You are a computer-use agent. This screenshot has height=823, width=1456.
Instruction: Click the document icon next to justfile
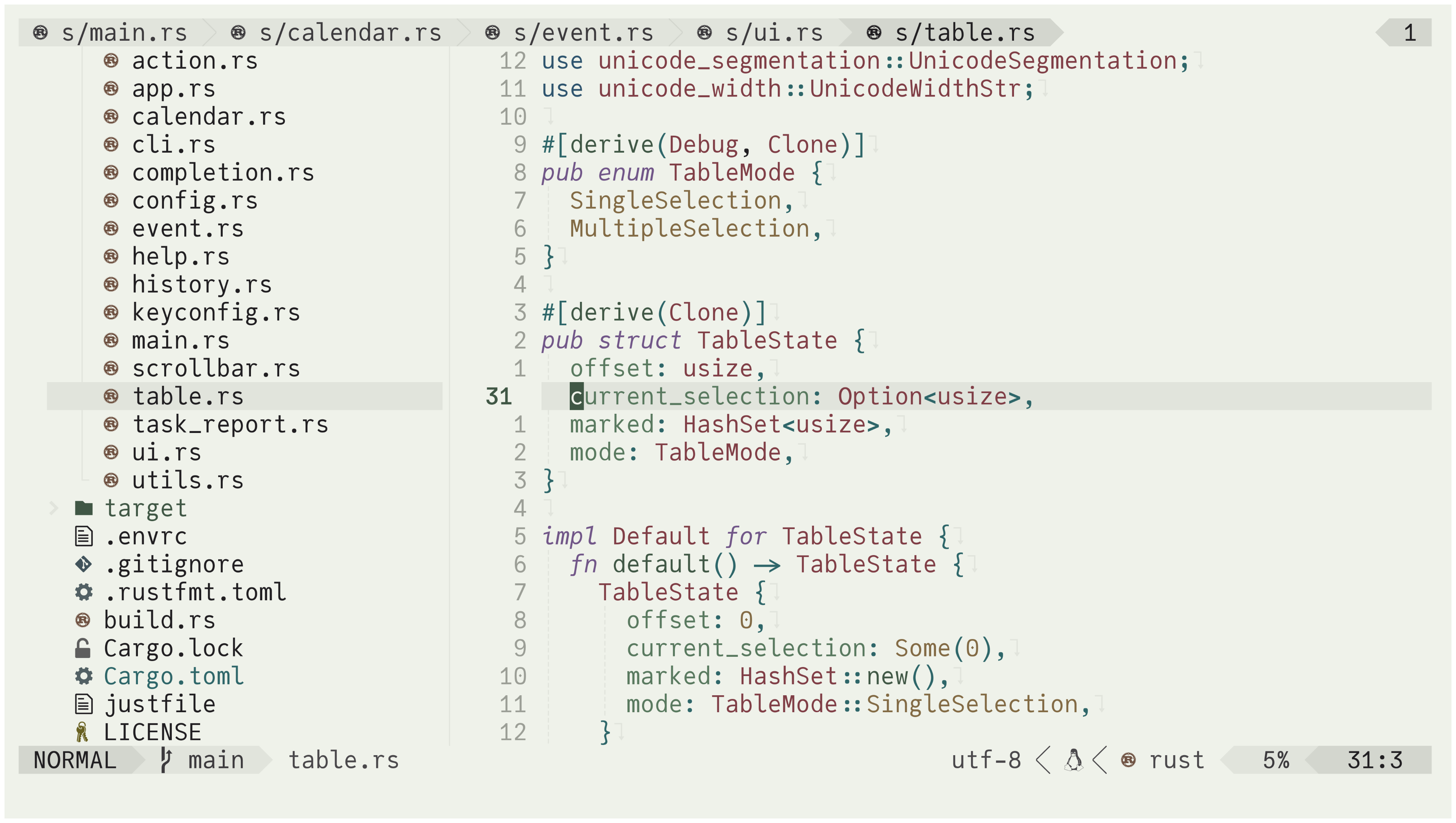point(84,704)
